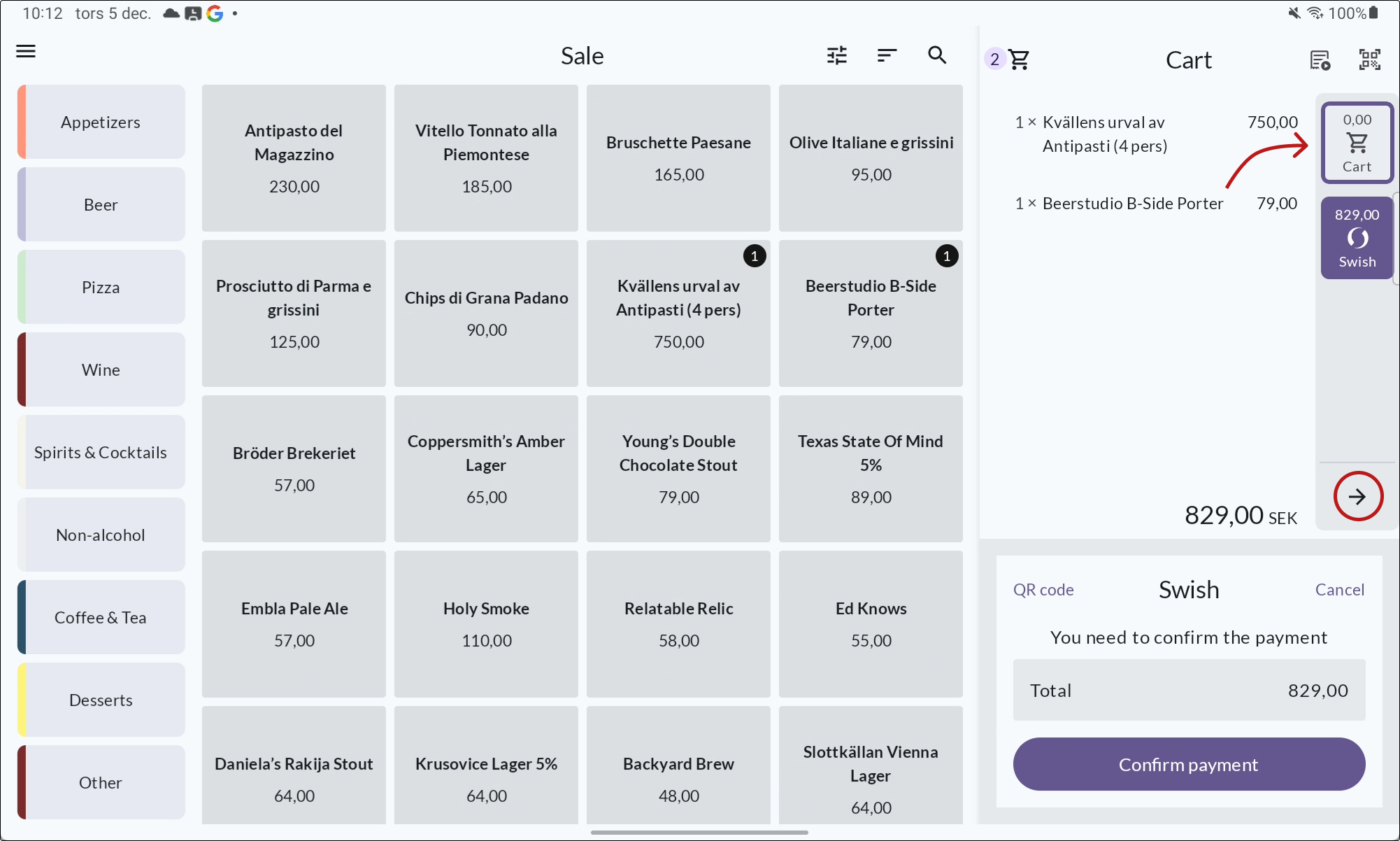1400x841 pixels.
Task: Add Olive Italiane e grissini
Action: click(871, 158)
